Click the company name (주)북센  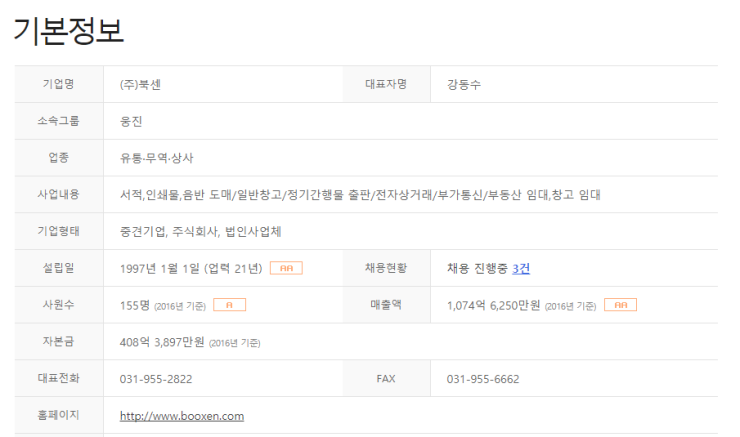coord(140,85)
